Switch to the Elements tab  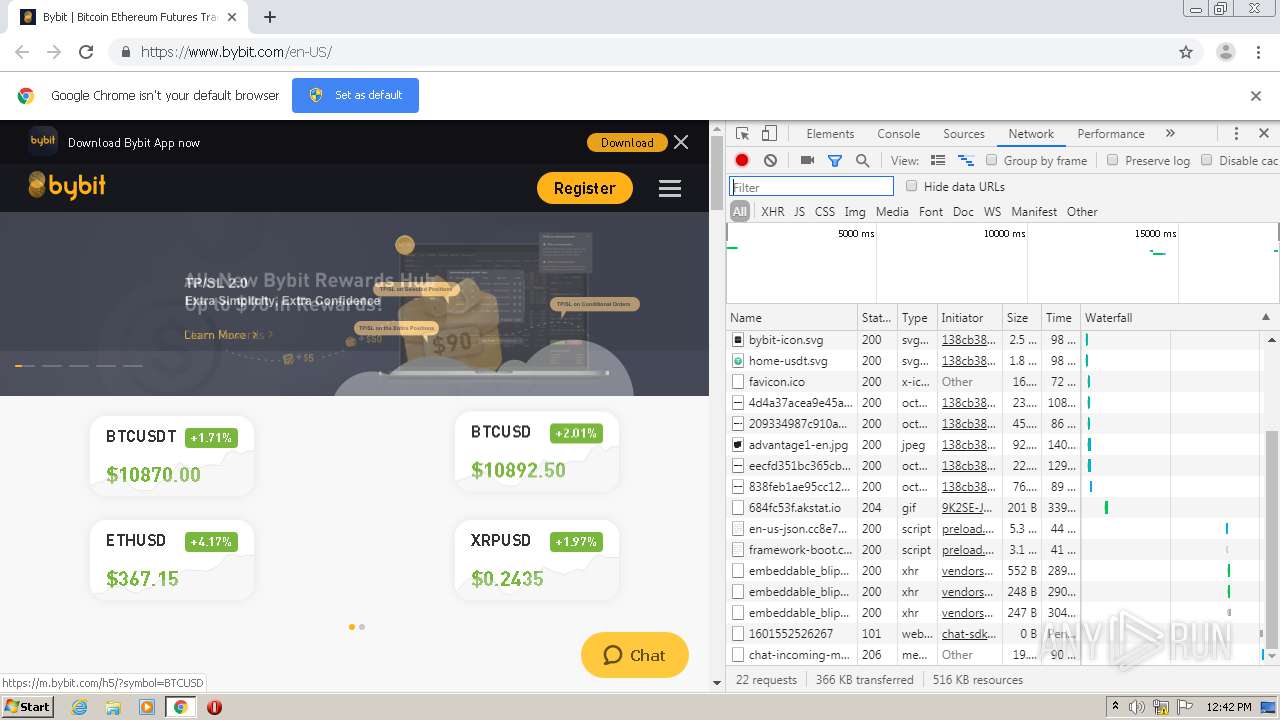click(x=830, y=134)
